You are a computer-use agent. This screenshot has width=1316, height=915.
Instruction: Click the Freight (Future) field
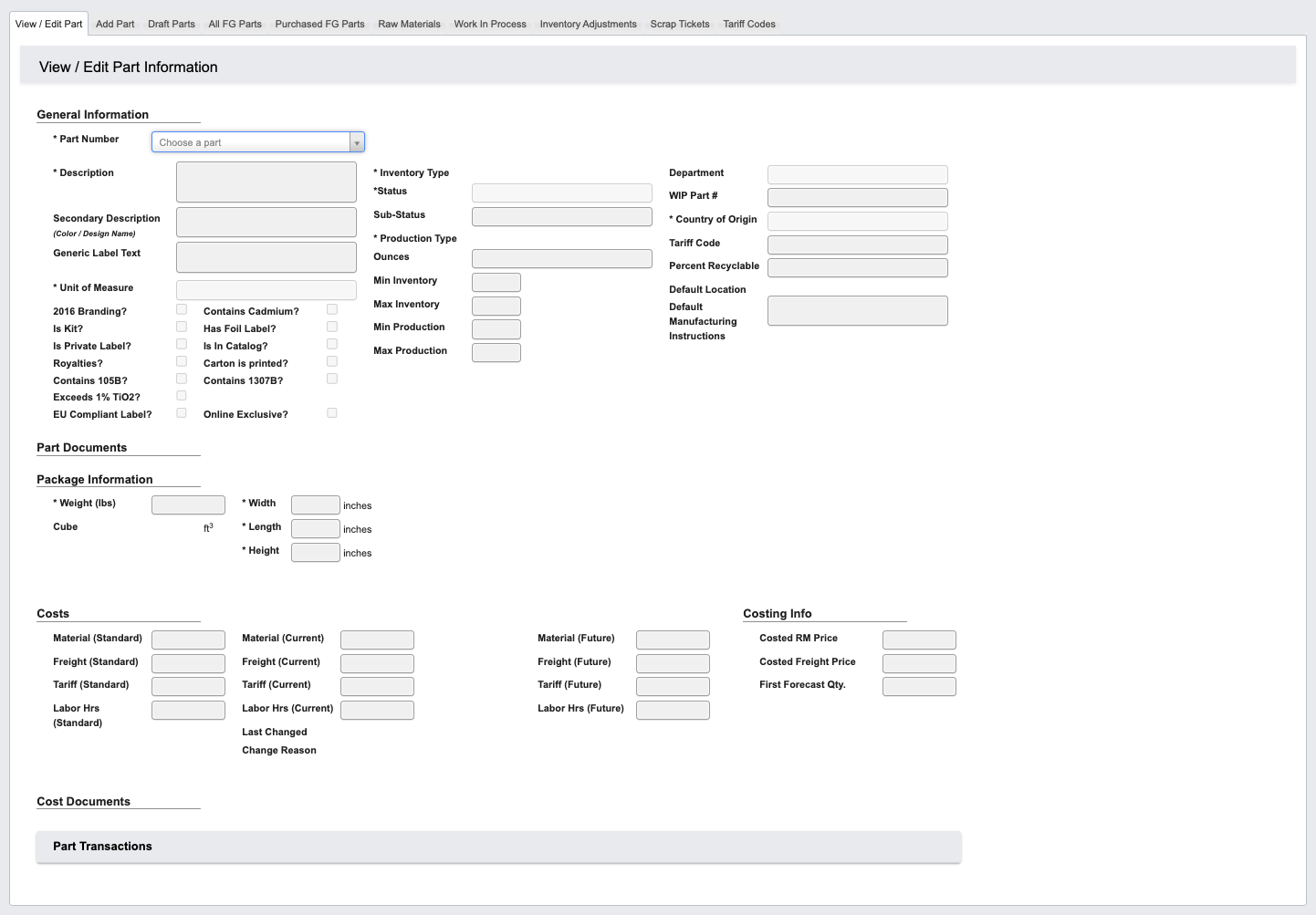tap(673, 663)
